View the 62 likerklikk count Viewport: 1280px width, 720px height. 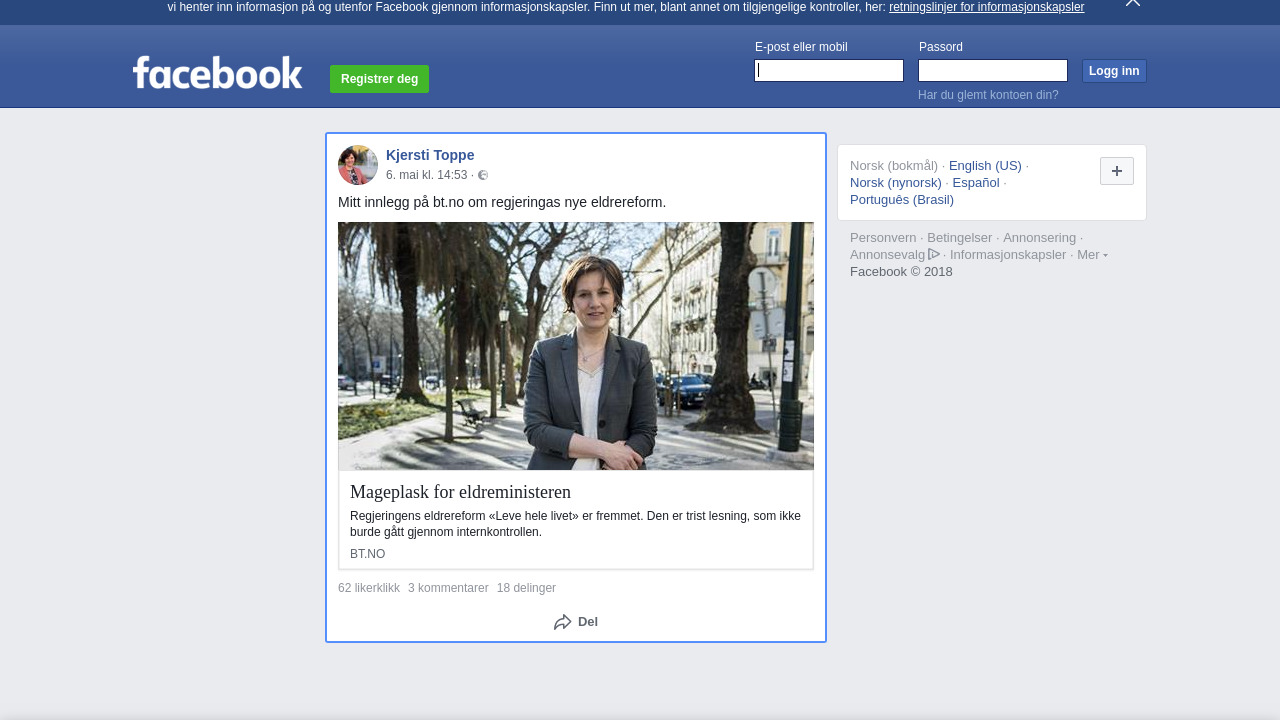369,588
